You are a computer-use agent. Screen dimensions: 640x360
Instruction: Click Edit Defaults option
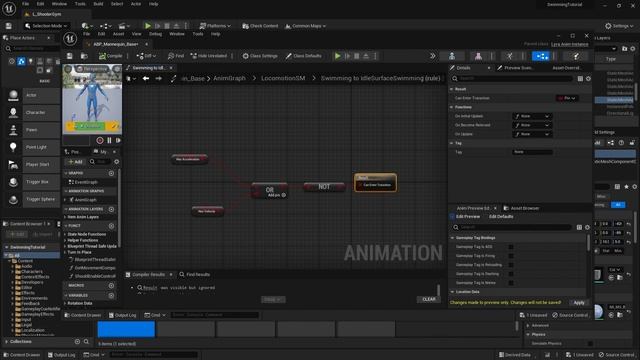point(501,217)
